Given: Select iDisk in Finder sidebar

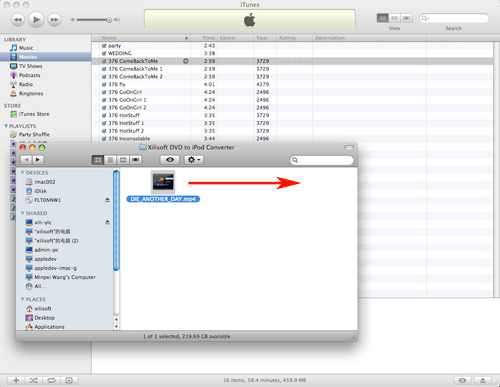Looking at the screenshot, I should click(36, 191).
